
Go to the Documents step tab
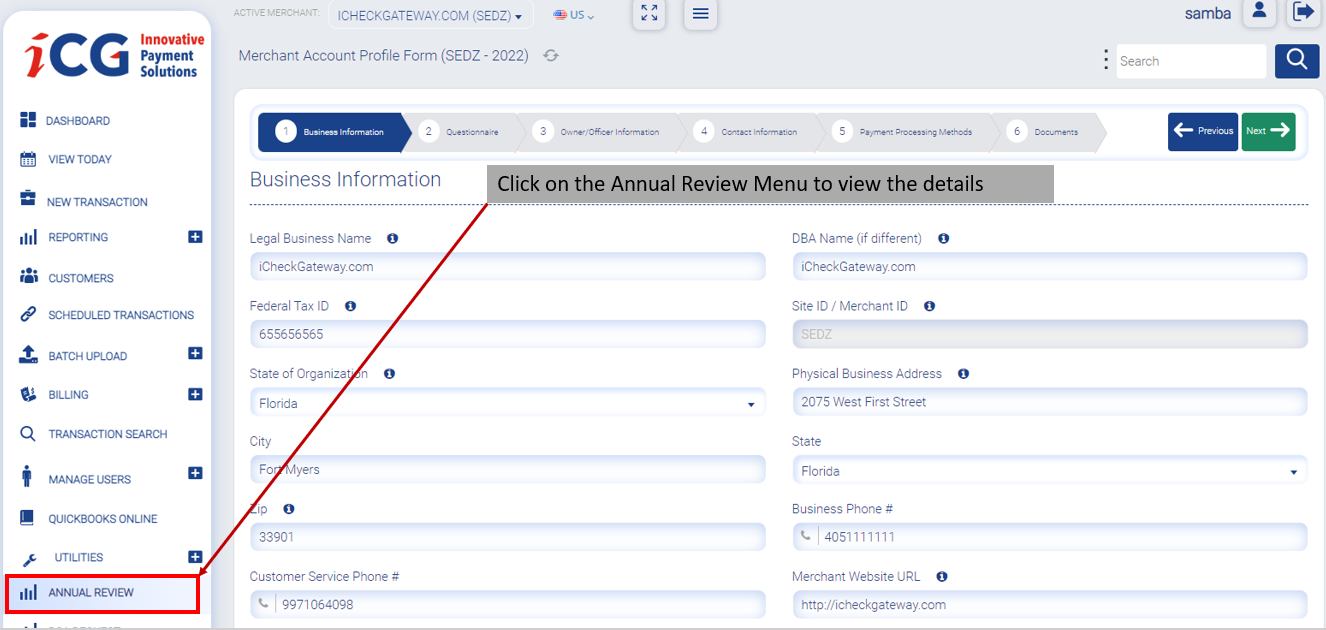click(x=1045, y=132)
